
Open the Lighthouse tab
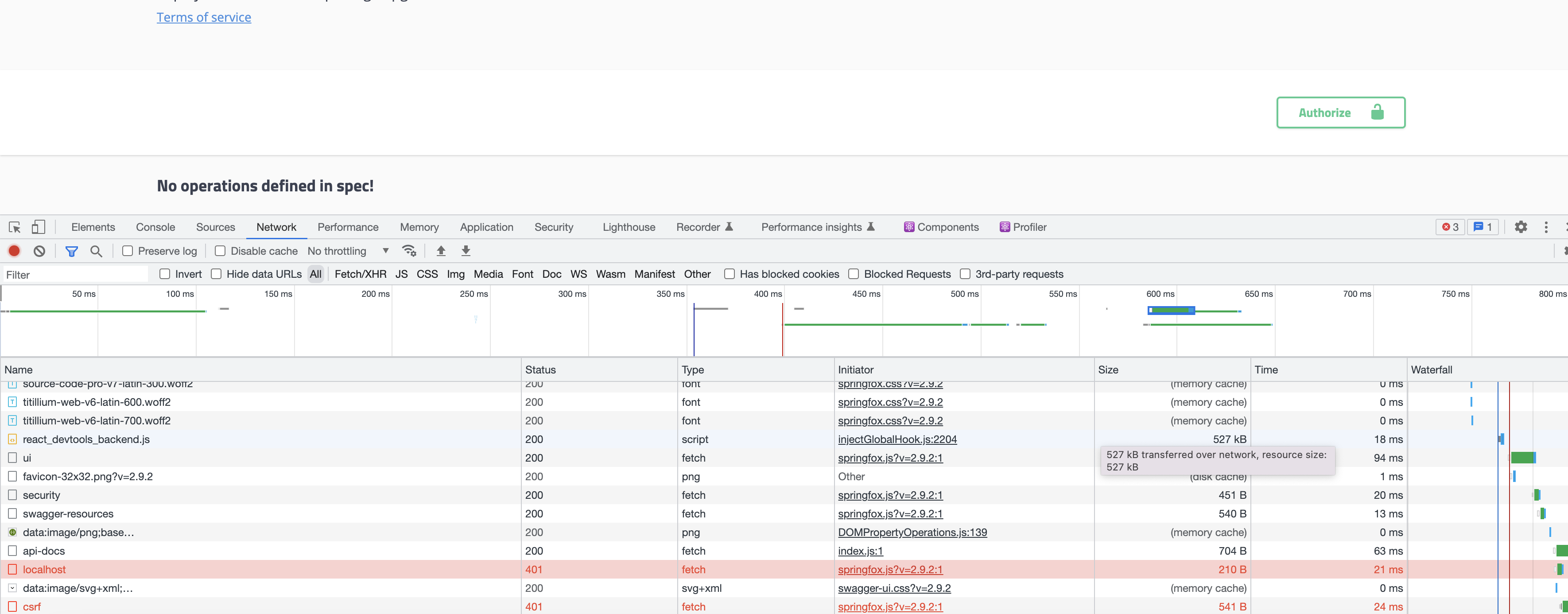(x=629, y=227)
